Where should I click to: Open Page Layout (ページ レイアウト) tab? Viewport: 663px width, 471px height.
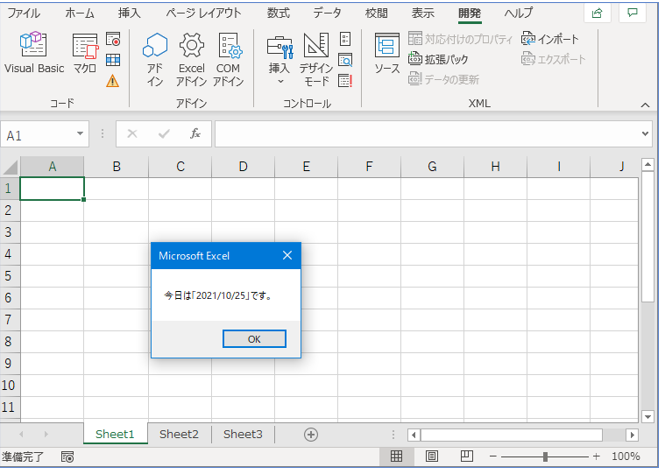pyautogui.click(x=203, y=13)
